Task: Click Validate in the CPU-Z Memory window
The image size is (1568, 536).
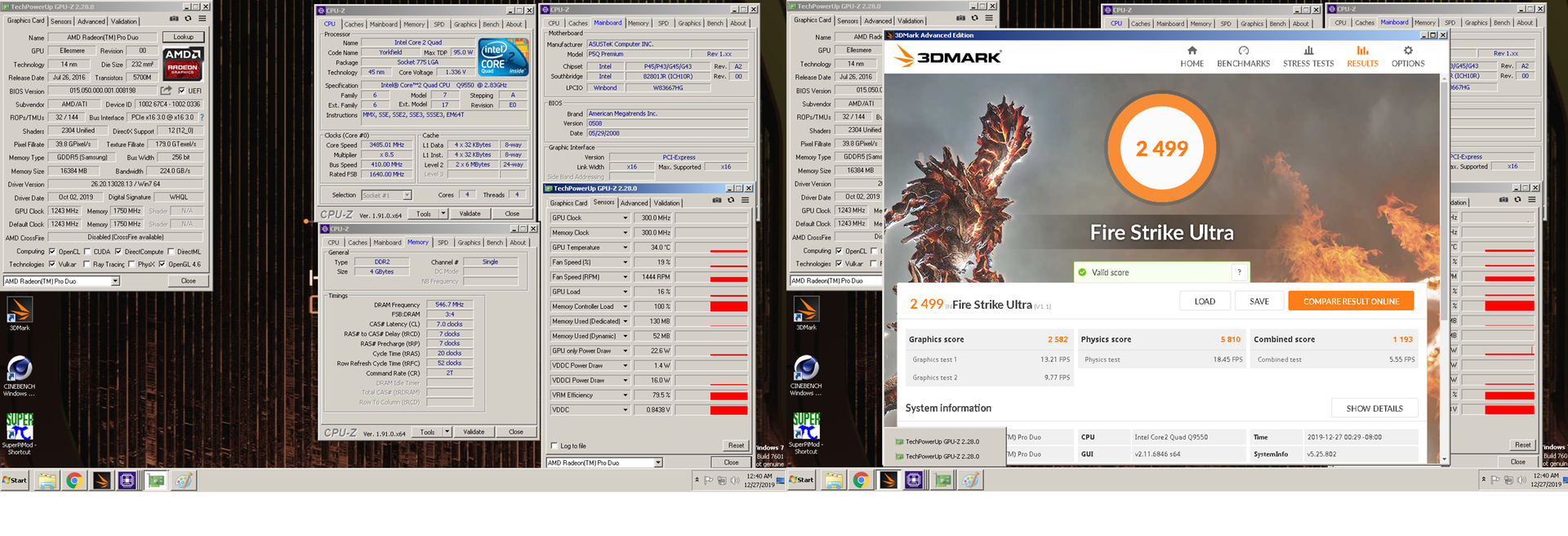Action: pyautogui.click(x=474, y=432)
